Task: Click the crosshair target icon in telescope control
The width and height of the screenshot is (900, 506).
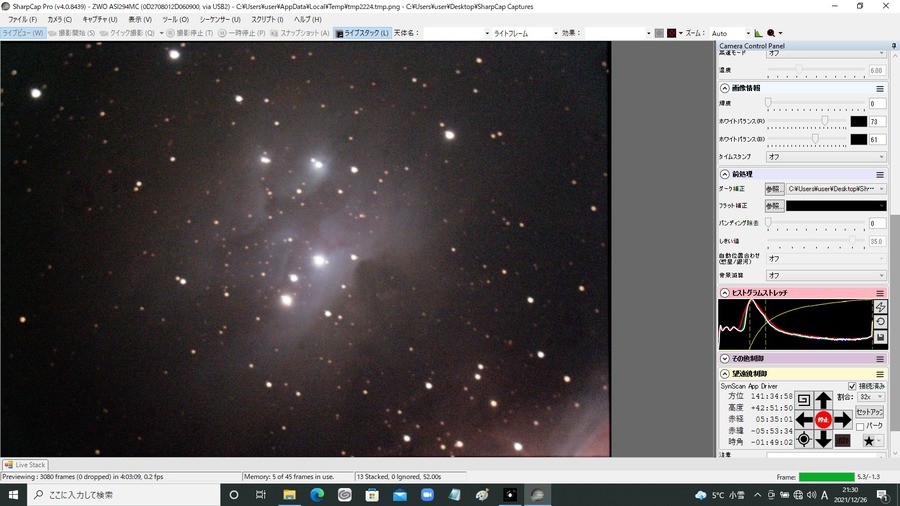Action: tap(804, 439)
